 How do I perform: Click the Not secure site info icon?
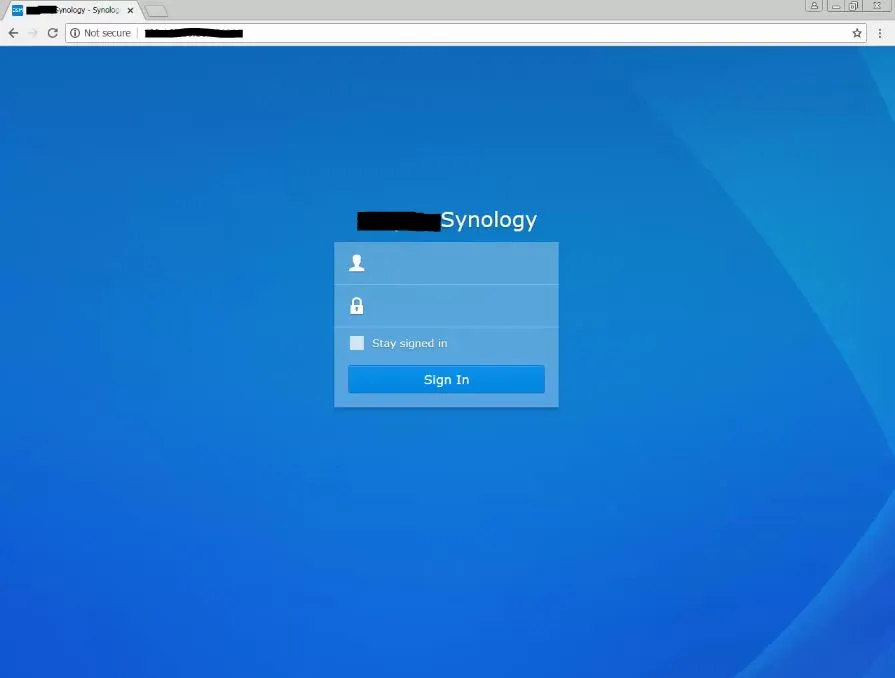(x=75, y=33)
